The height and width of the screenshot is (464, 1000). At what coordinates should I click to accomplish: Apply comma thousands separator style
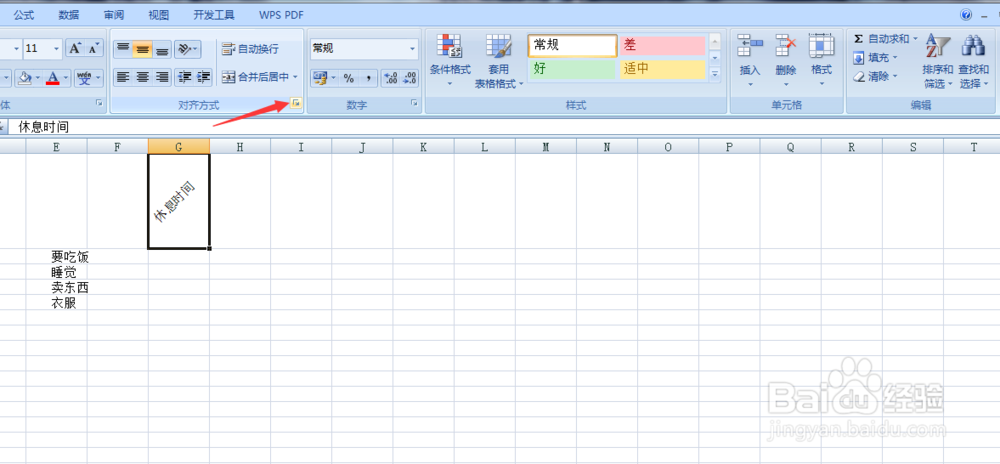pyautogui.click(x=368, y=78)
